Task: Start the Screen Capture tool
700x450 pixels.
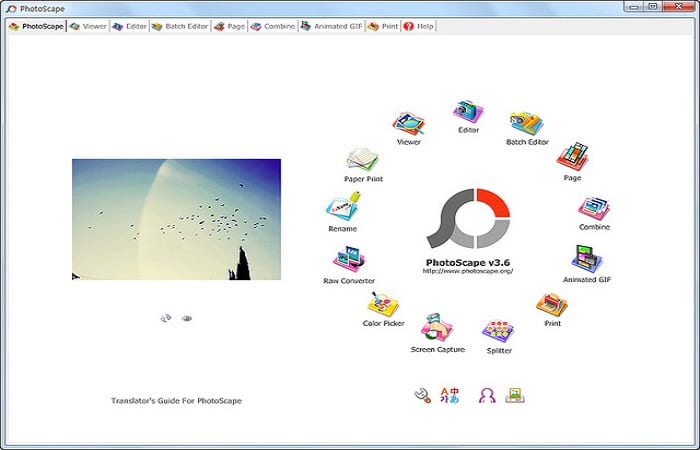Action: [437, 328]
